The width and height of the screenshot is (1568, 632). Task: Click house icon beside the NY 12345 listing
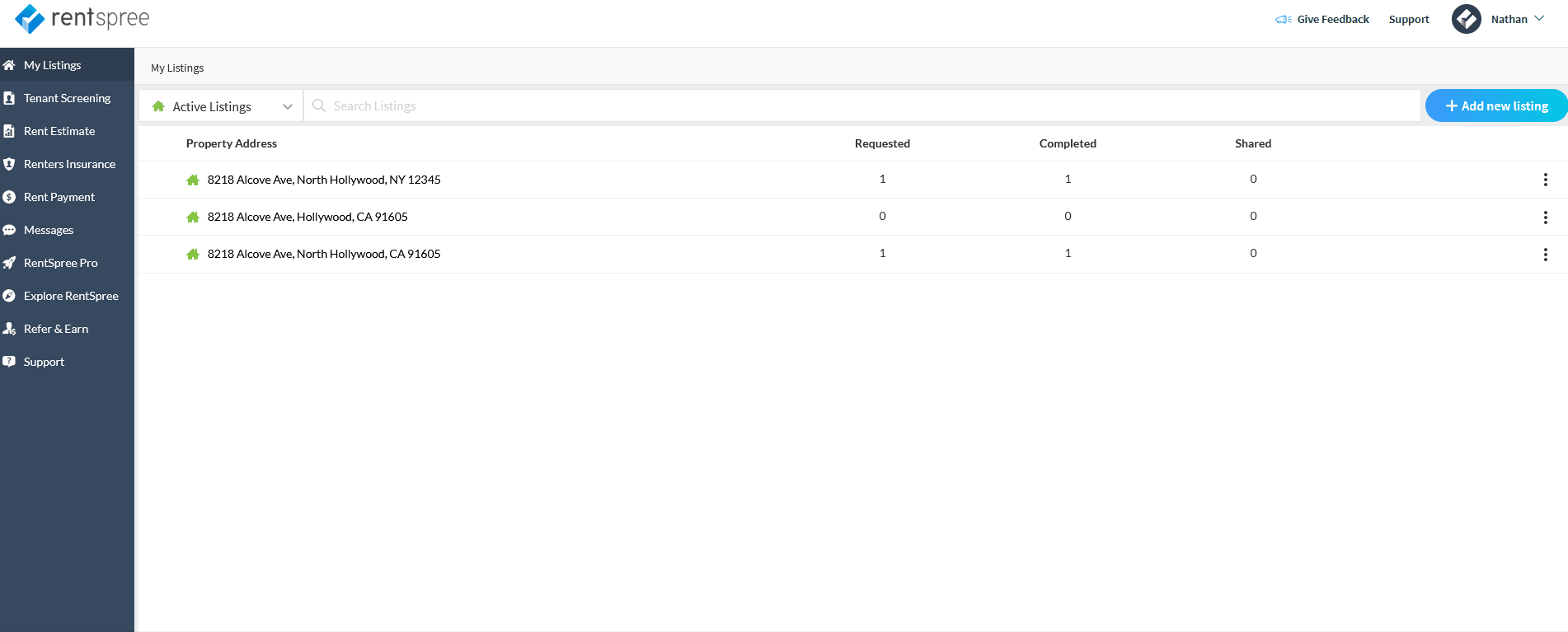click(x=193, y=180)
